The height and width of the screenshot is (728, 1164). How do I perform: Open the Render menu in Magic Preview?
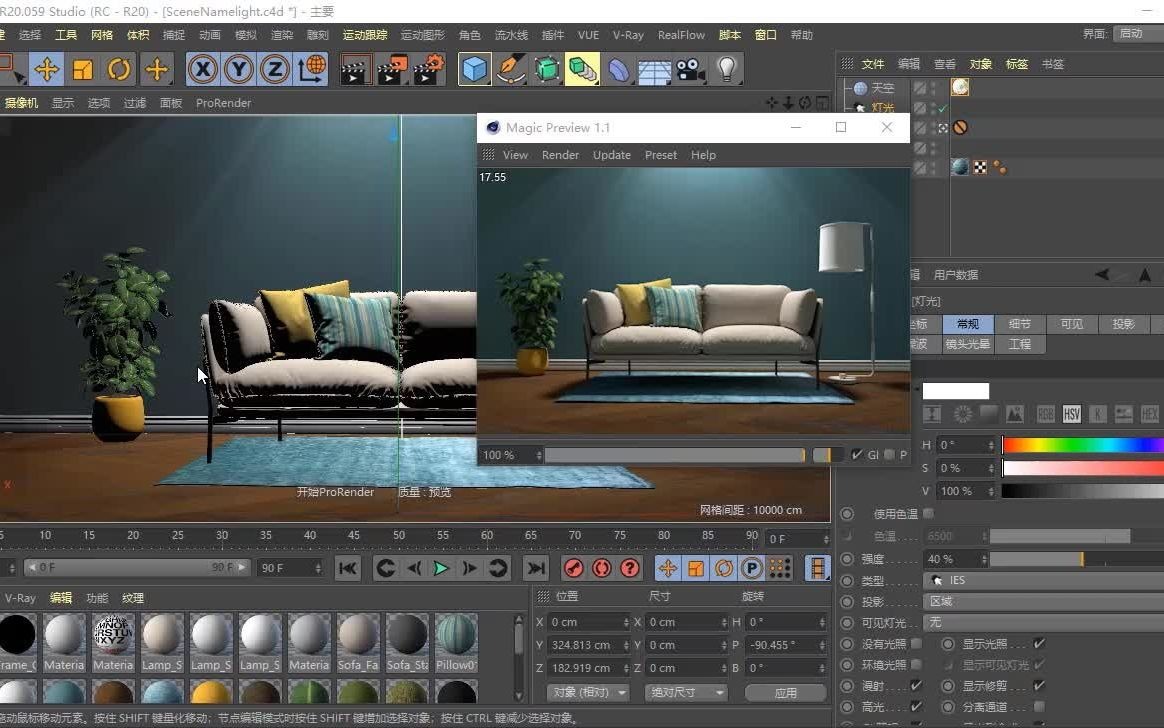[560, 155]
